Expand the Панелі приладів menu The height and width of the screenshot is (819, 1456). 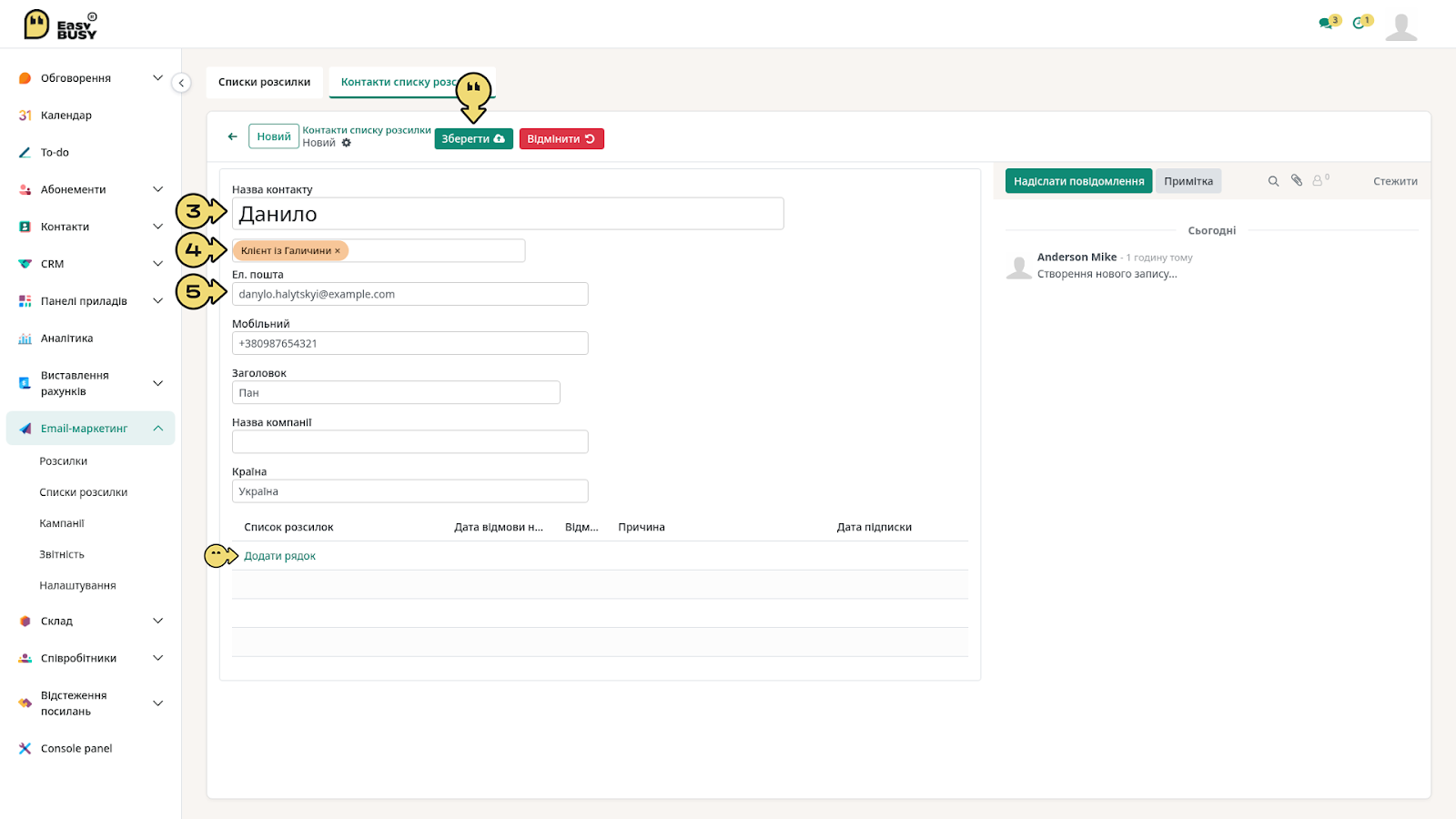(x=157, y=301)
